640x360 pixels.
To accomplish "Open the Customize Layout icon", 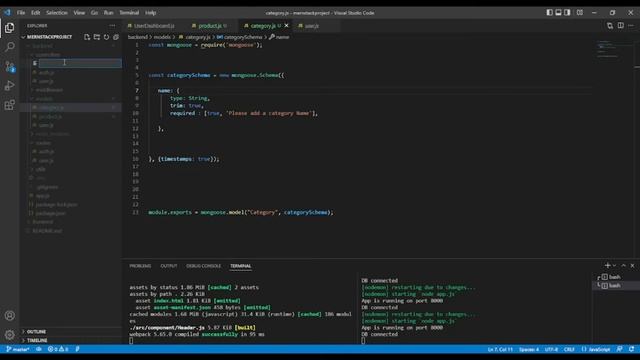I will click(x=580, y=13).
